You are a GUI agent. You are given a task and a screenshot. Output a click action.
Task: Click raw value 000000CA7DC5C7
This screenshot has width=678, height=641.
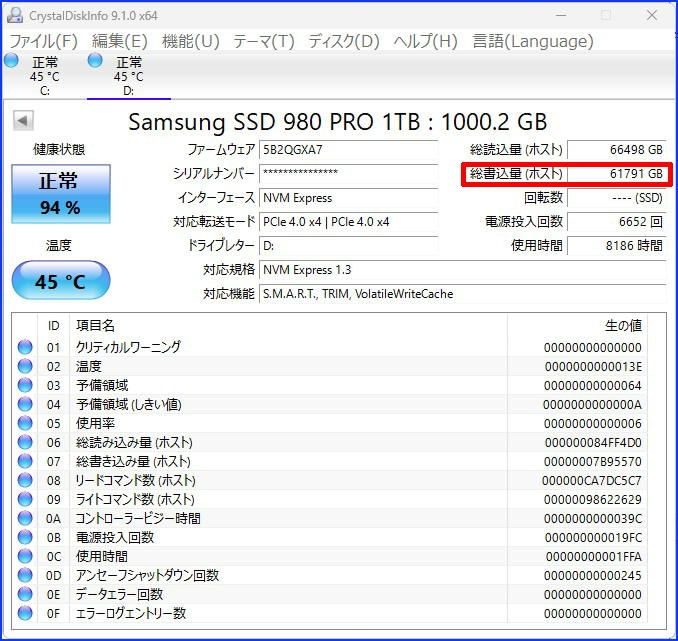click(592, 481)
